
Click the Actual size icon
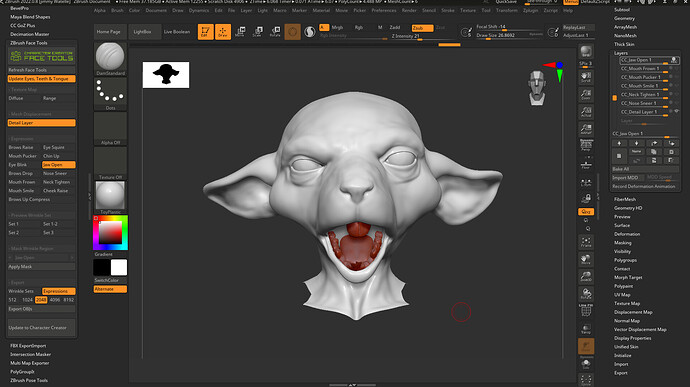tap(586, 112)
